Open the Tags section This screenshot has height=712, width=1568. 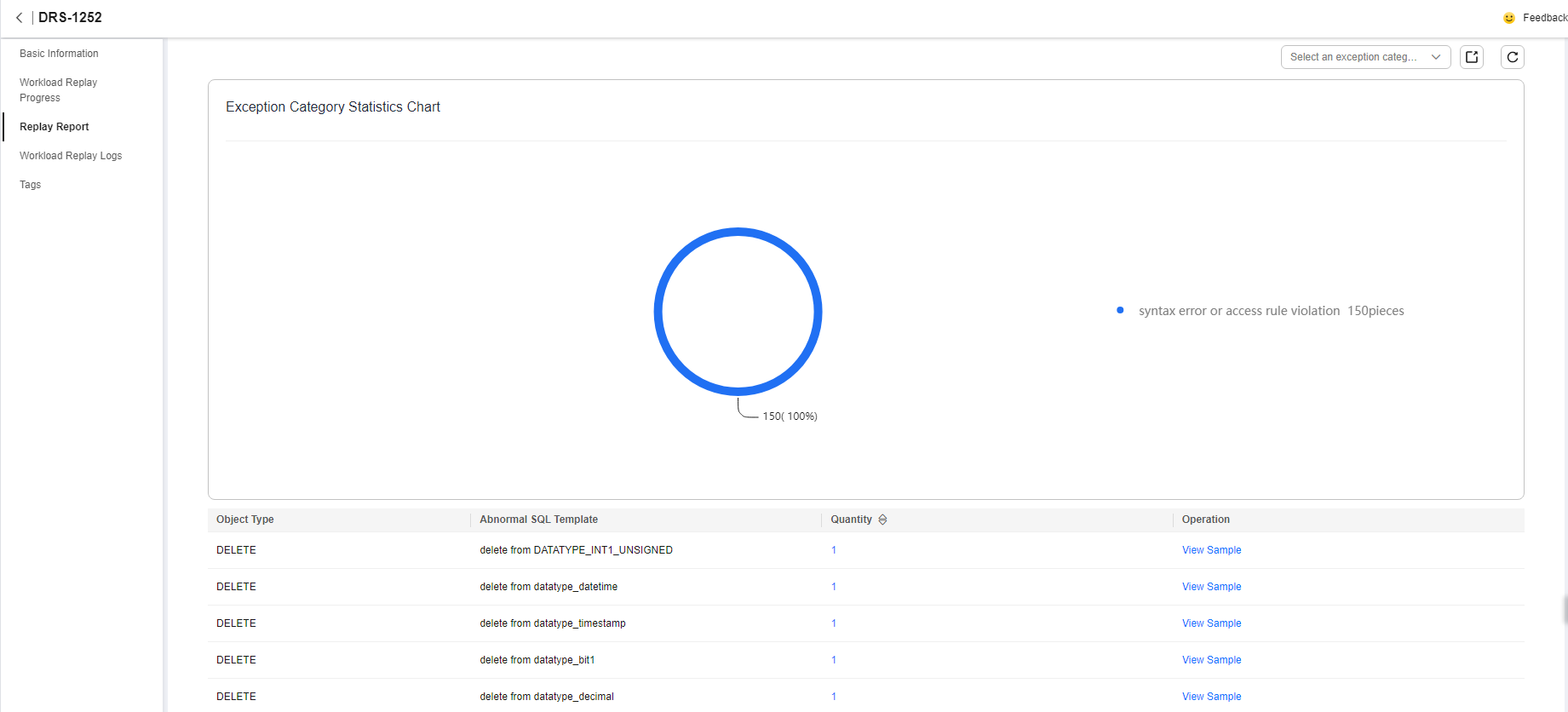(30, 185)
